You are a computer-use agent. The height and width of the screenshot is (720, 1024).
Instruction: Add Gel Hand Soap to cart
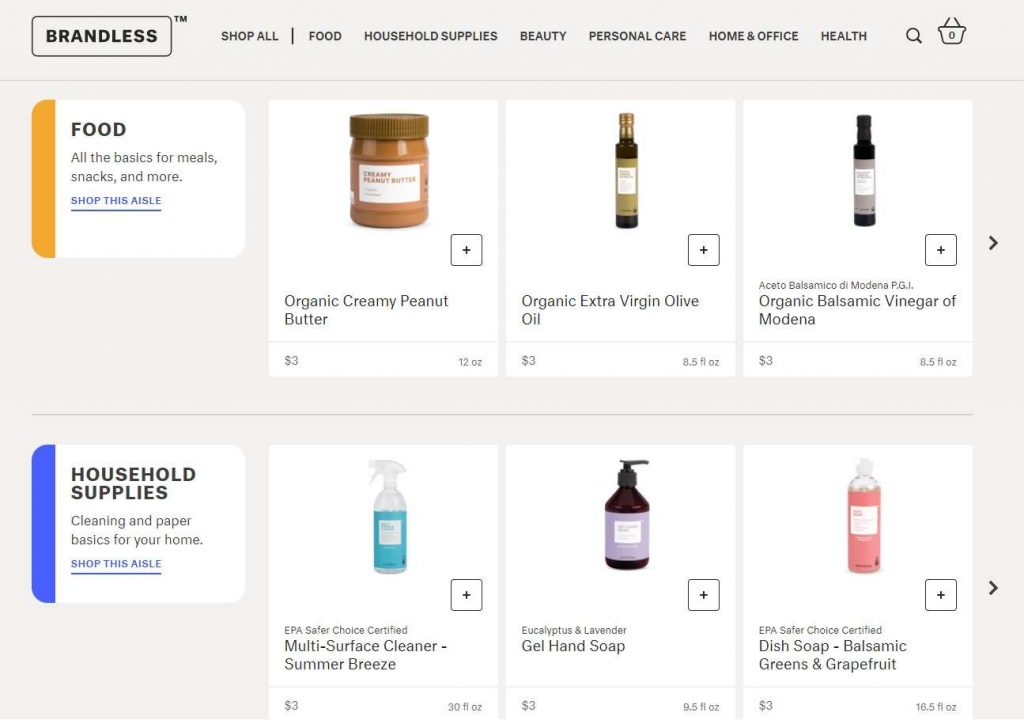click(703, 595)
